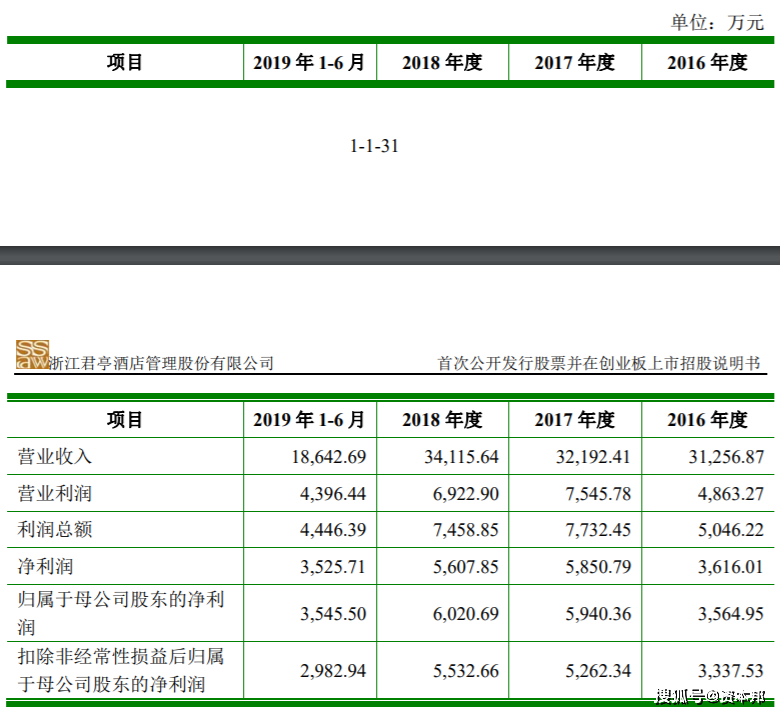
Task: Click the value 5,940.36
Action: 598,614
